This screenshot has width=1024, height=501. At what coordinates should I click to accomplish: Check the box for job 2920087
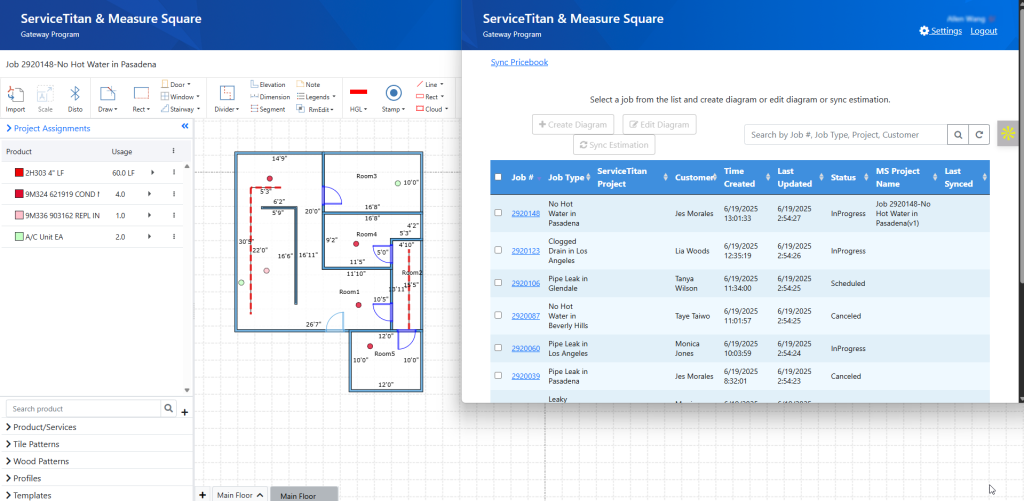coord(498,315)
